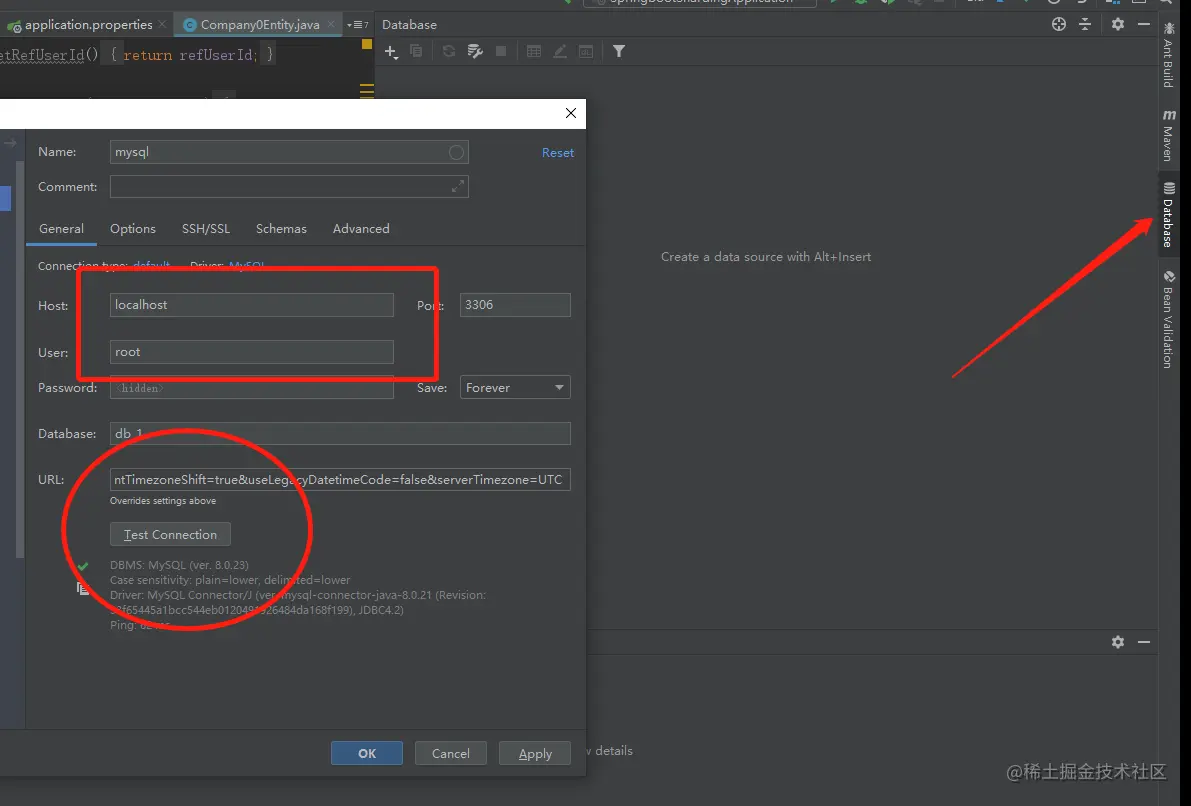Click the Database field containing db_1
The width and height of the screenshot is (1191, 806).
pyautogui.click(x=340, y=433)
